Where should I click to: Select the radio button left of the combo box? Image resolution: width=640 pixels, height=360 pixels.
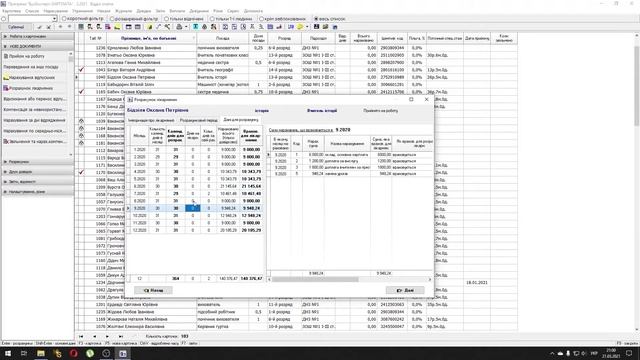tap(4, 19)
